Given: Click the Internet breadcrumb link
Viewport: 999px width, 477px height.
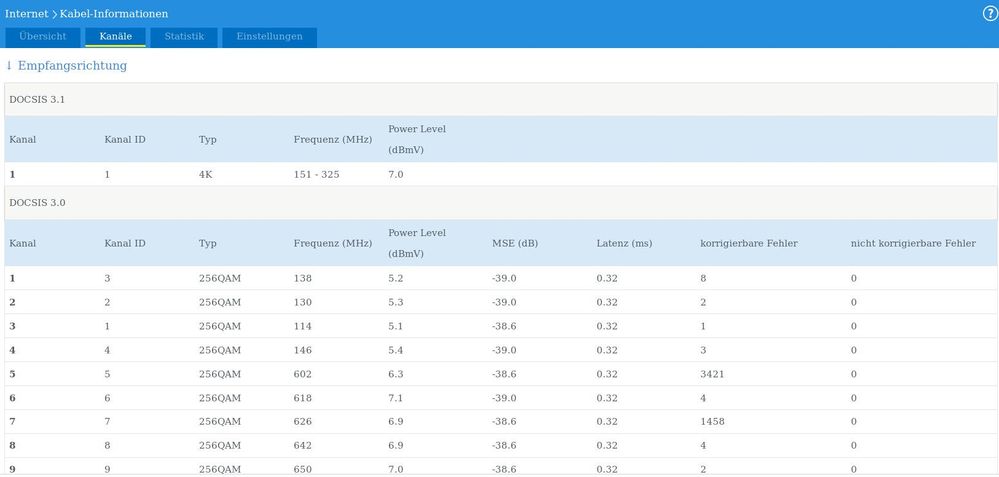Looking at the screenshot, I should point(27,13).
